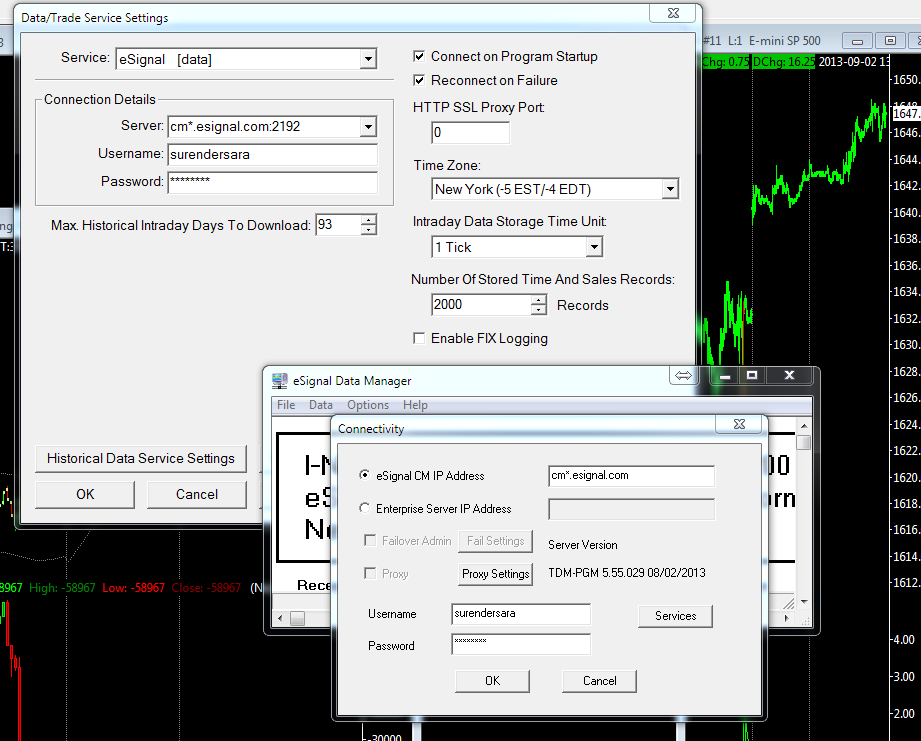
Task: Click OK in Connectivity dialog
Action: pos(492,681)
